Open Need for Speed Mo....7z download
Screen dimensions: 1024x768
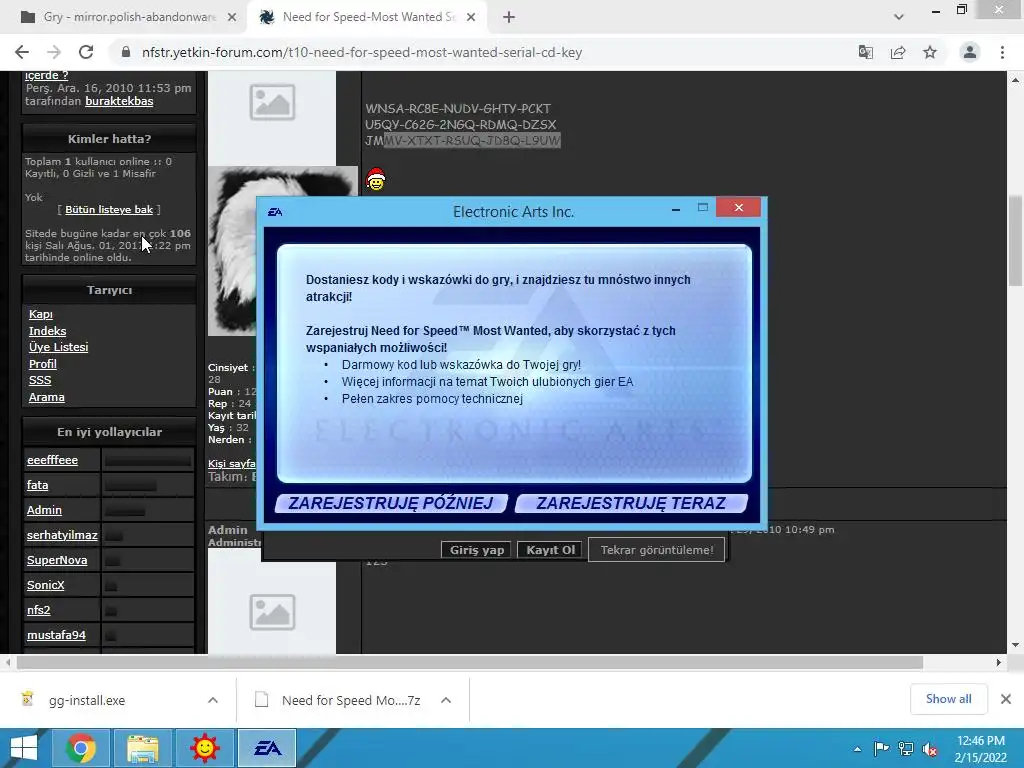point(351,700)
